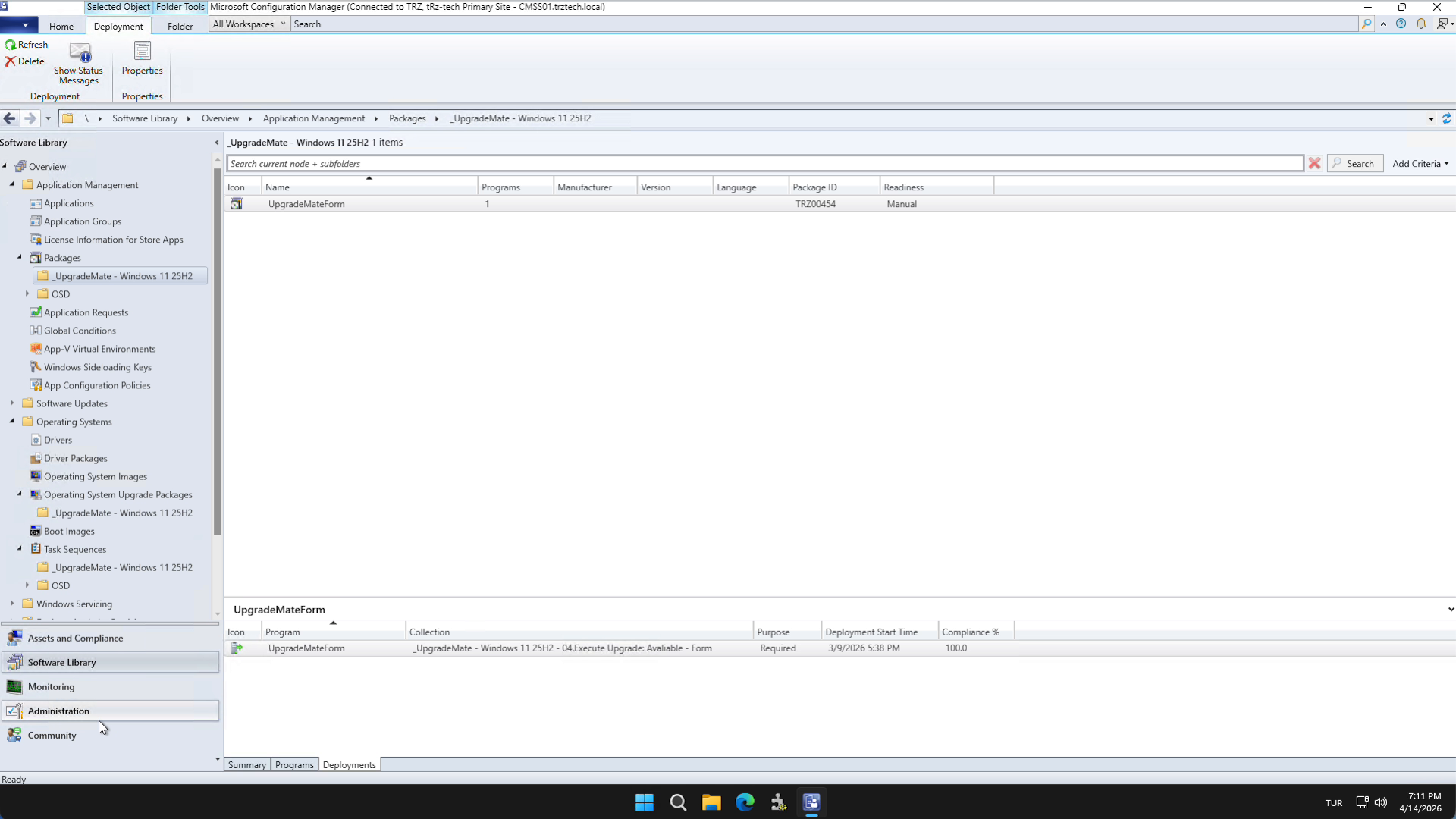Open the Operating System Images node
This screenshot has width=1456, height=819.
(x=96, y=477)
